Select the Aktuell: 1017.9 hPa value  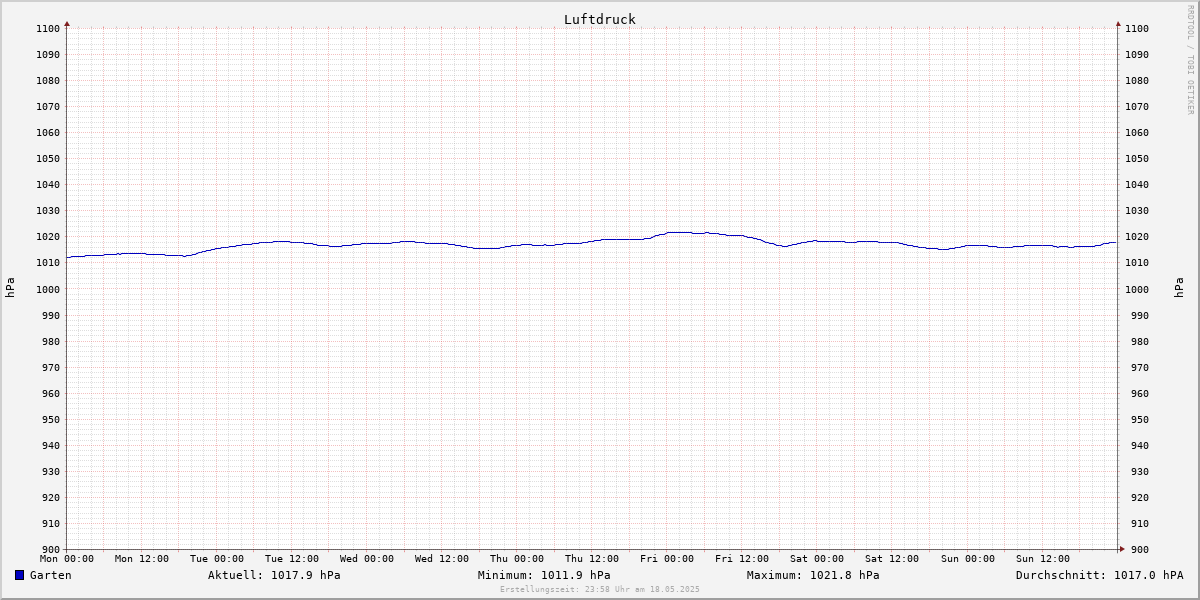(274, 575)
